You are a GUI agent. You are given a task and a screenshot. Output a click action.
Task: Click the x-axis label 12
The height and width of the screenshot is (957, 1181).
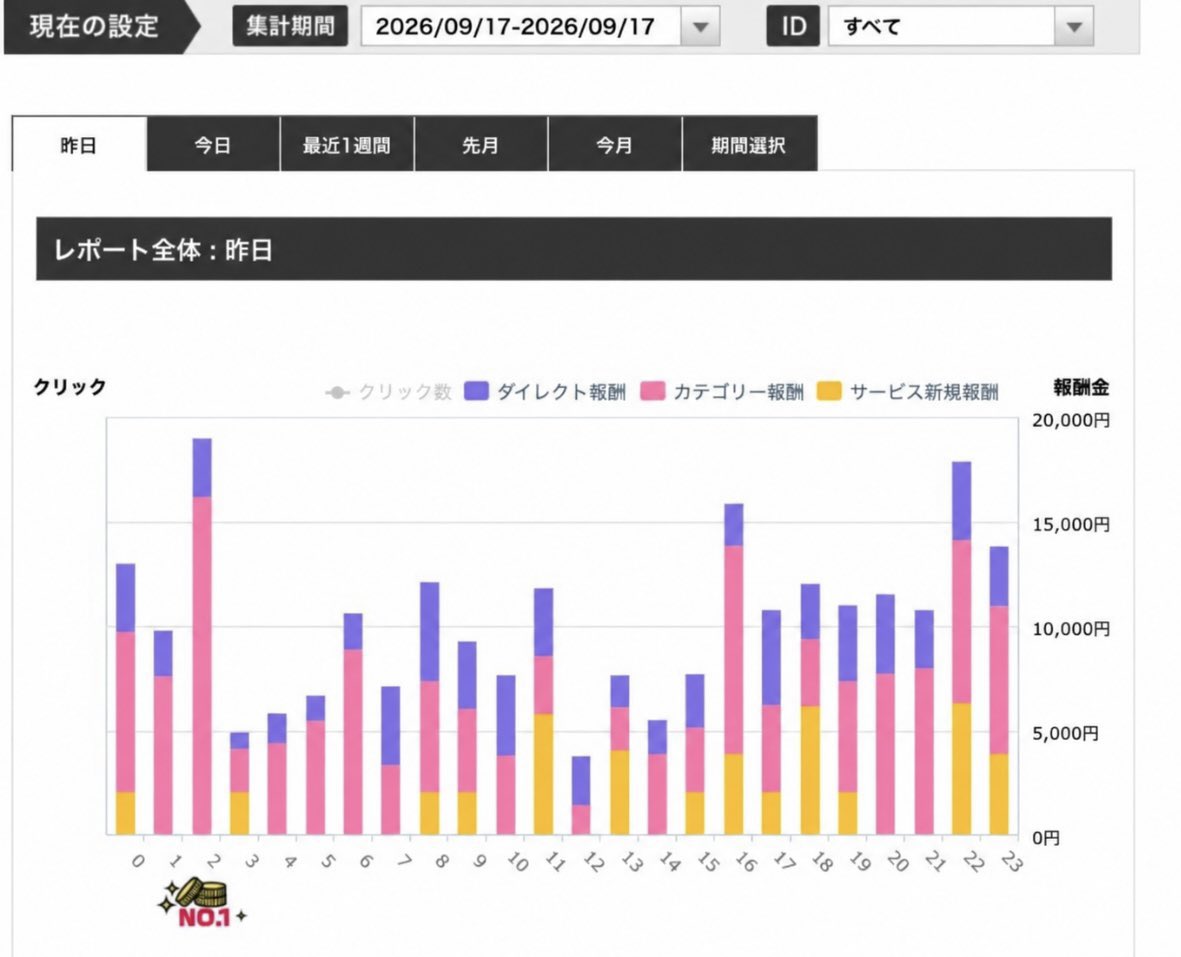(x=594, y=862)
